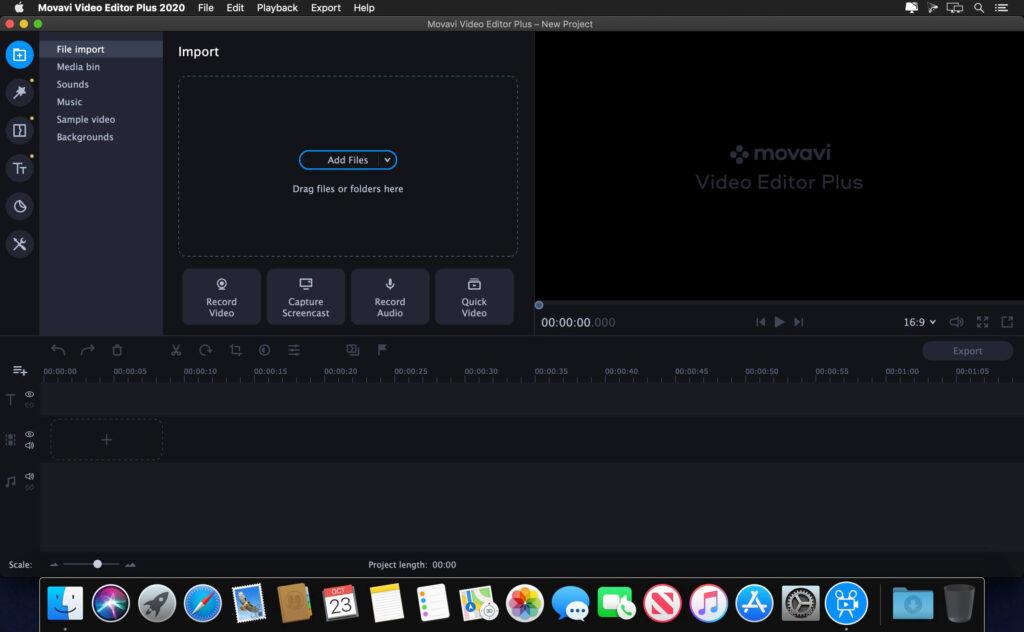Viewport: 1024px width, 632px height.
Task: Open the Playback menu in the menu bar
Action: click(x=277, y=8)
